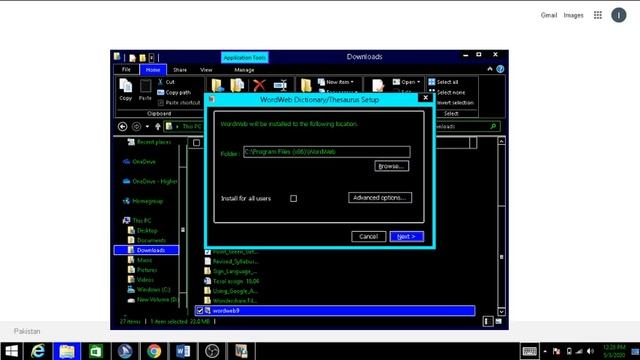Image resolution: width=640 pixels, height=360 pixels.
Task: Open Microsoft Word from the taskbar
Action: click(183, 351)
